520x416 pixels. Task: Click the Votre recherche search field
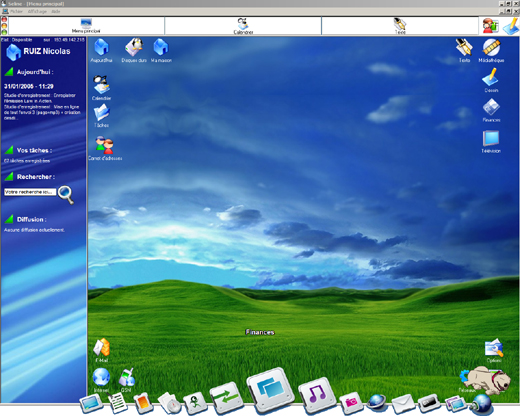[30, 192]
